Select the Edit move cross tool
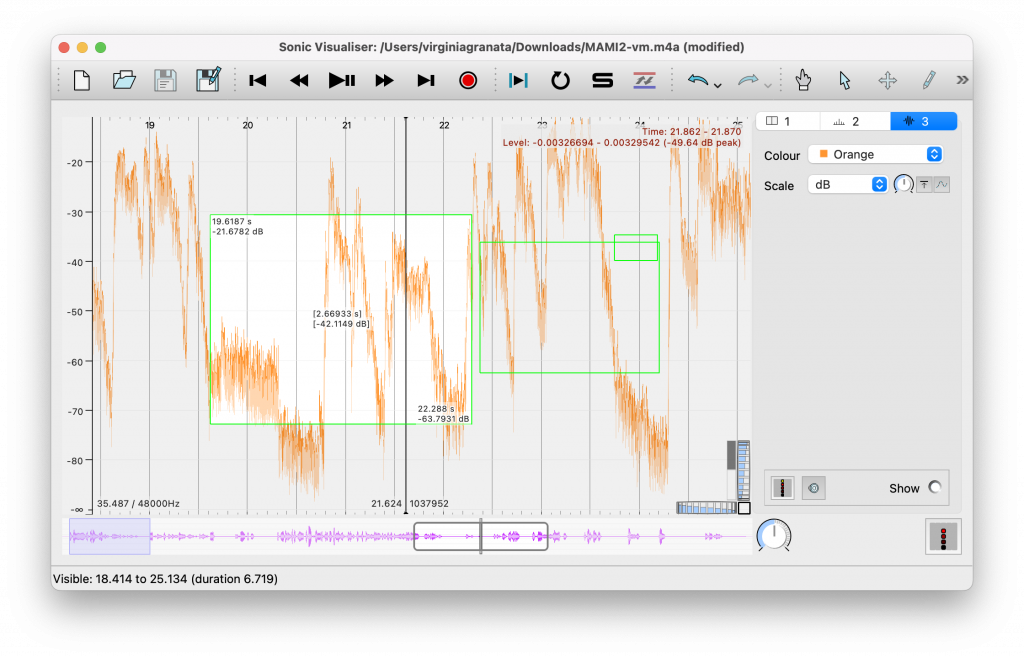This screenshot has height=658, width=1024. 888,80
